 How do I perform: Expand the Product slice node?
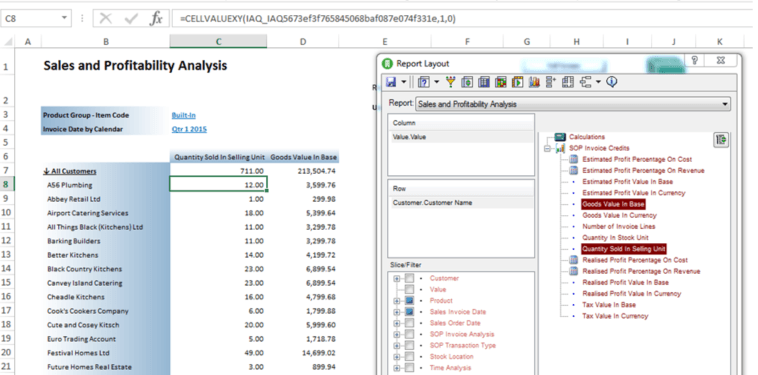397,301
